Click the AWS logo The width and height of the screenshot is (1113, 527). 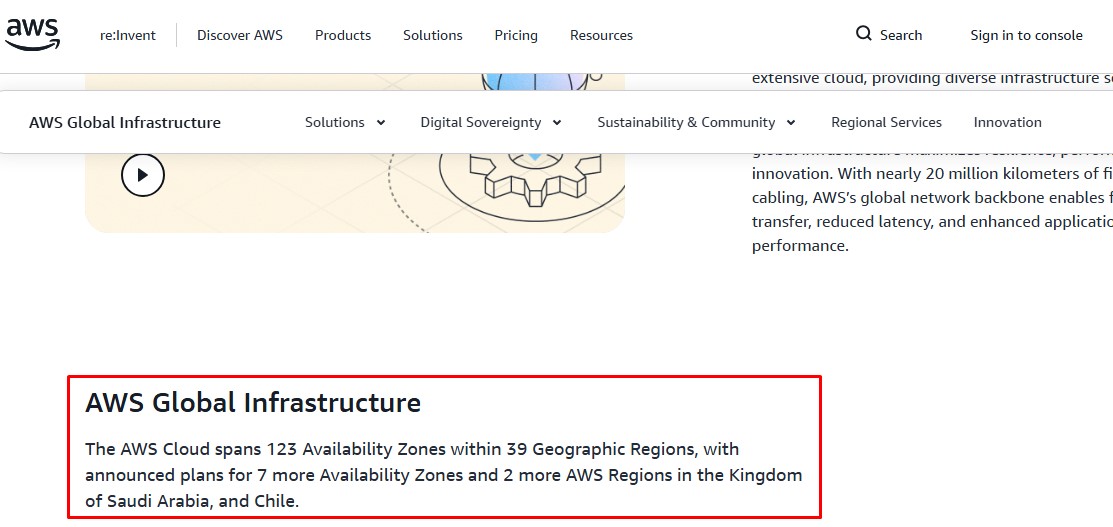pyautogui.click(x=32, y=34)
